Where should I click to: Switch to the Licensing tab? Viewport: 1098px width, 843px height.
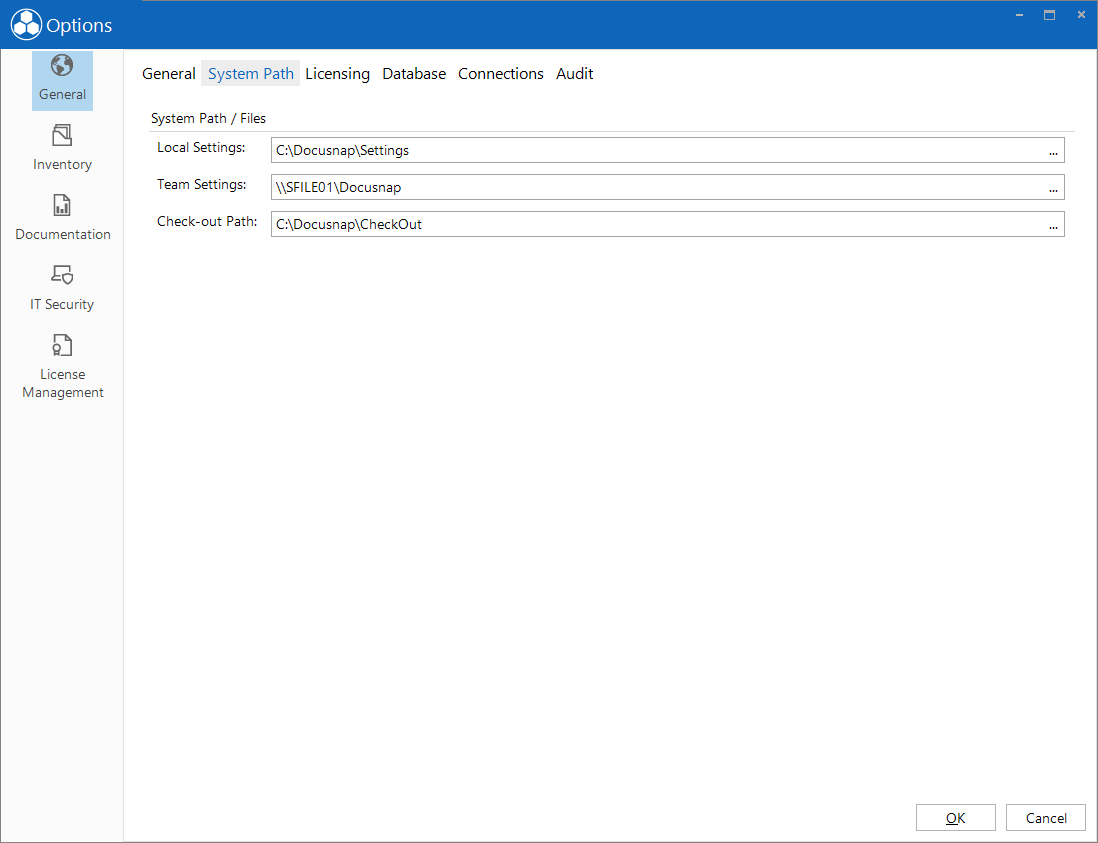pos(338,74)
